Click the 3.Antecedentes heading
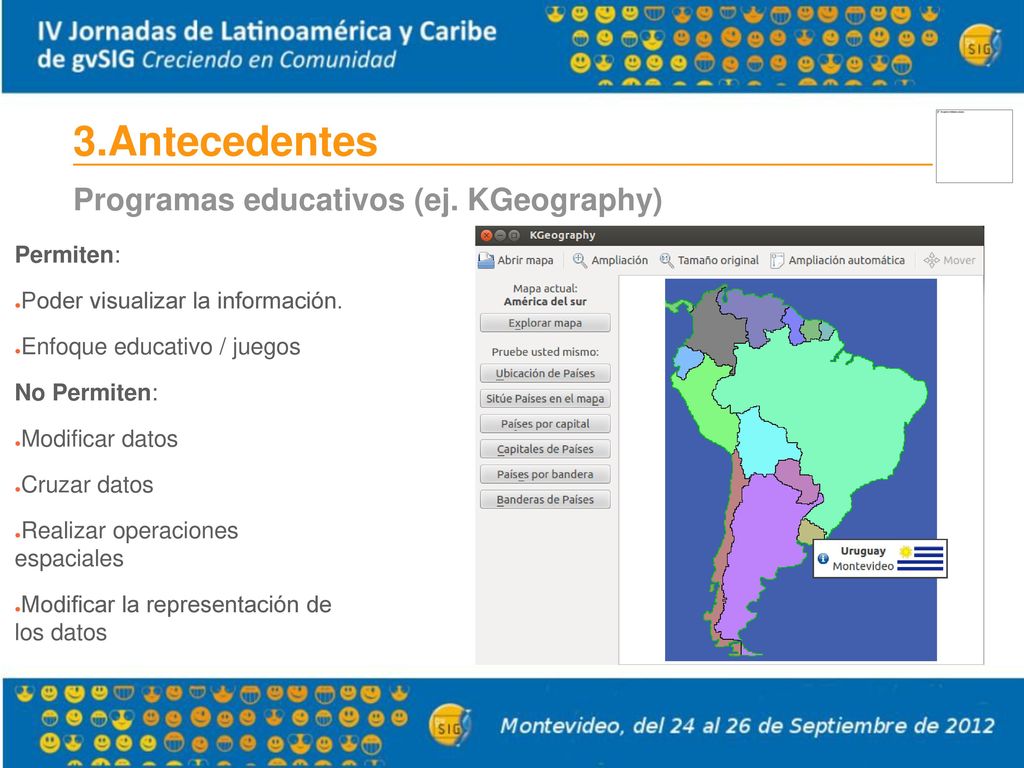 [225, 141]
